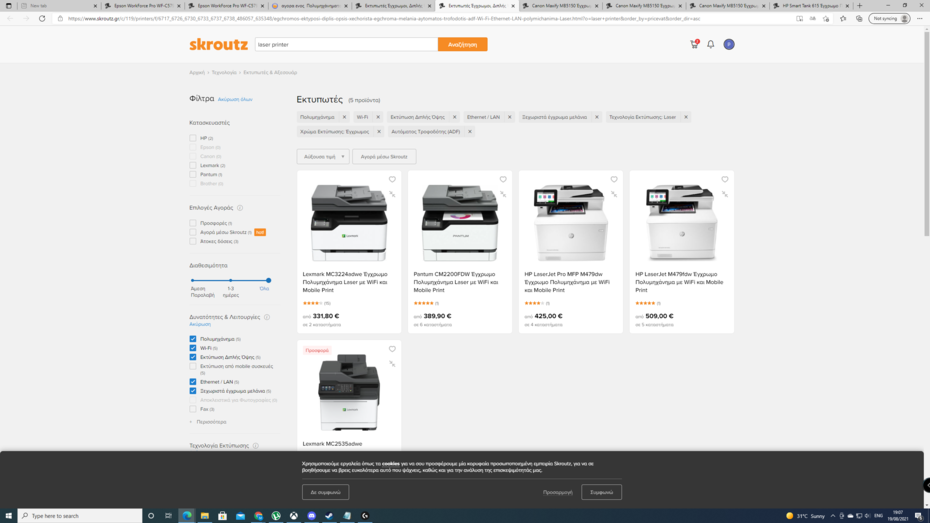Toggle Αγορά μέσω Skroutz button above products
This screenshot has width=930, height=523.
[384, 157]
